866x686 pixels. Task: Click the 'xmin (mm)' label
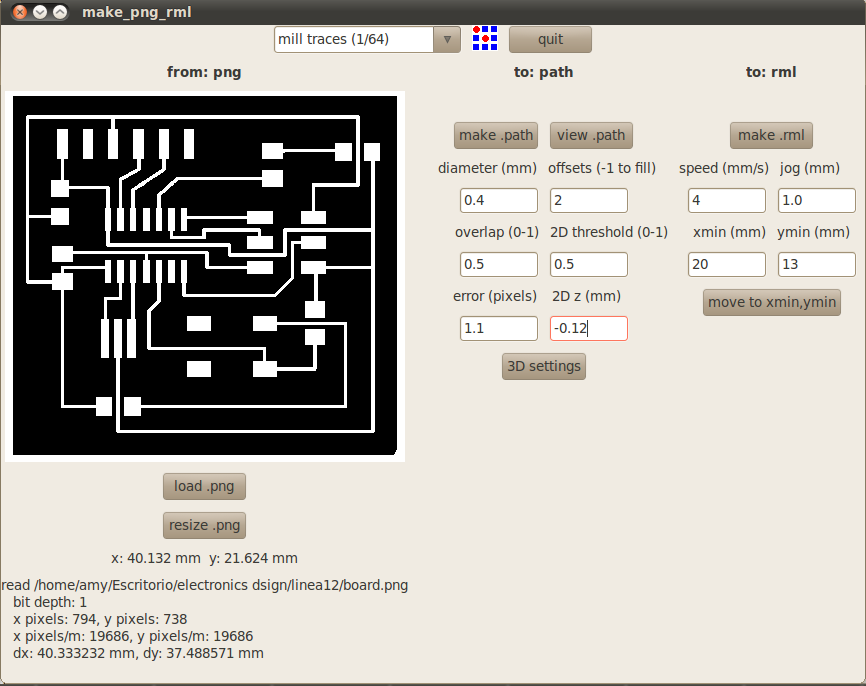pyautogui.click(x=729, y=232)
